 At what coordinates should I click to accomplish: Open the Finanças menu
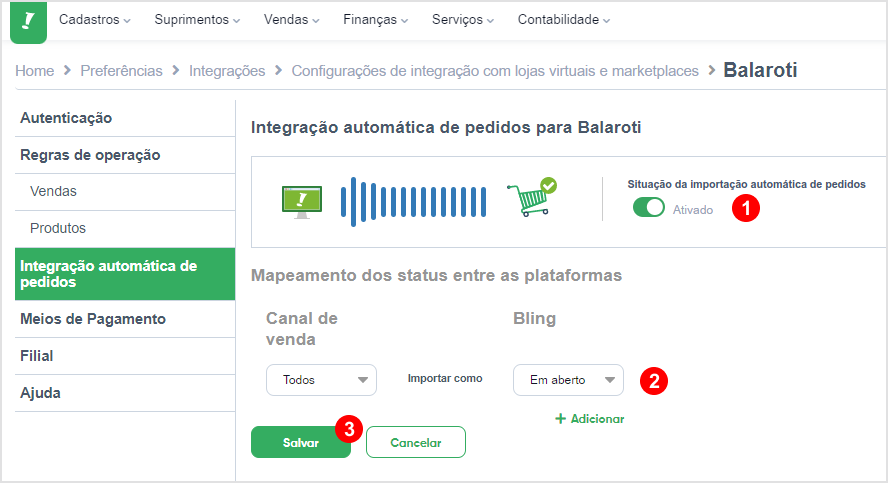coord(375,19)
